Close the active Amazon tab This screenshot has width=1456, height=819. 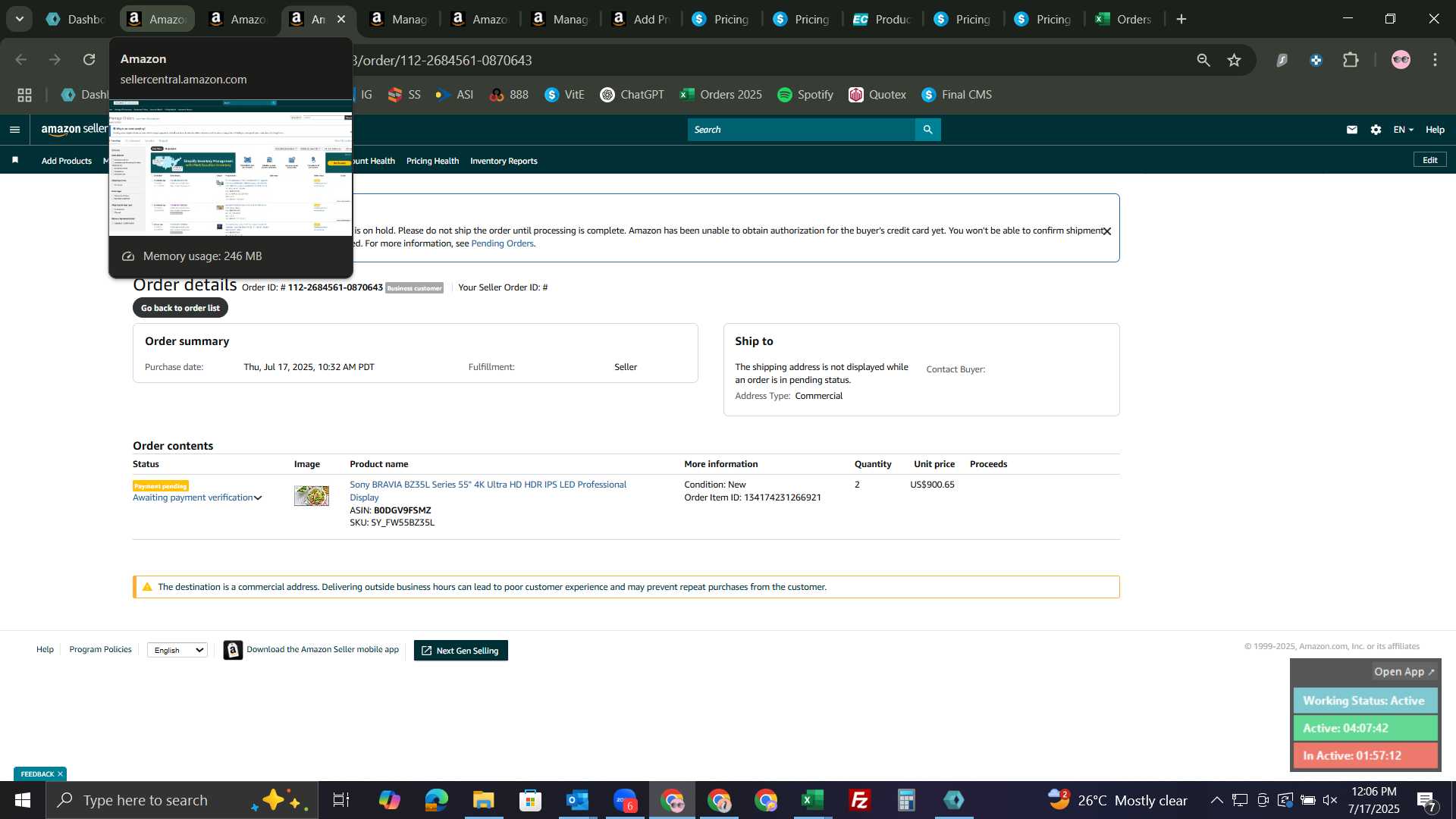coord(341,19)
